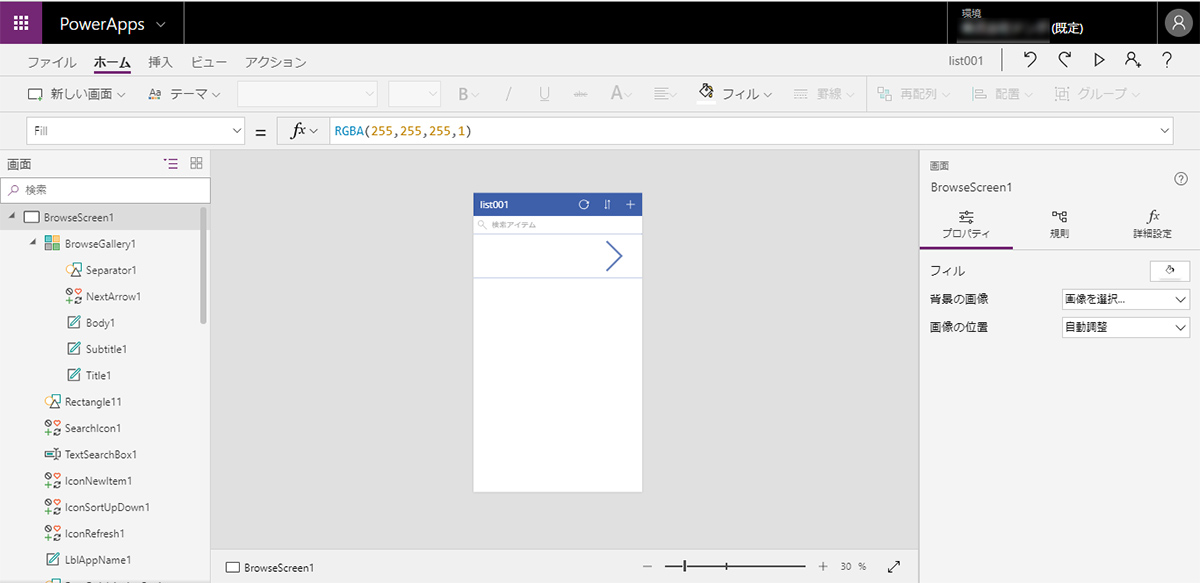Screen dimensions: 1200x583
Task: Switch tree to thumbnail grid view
Action: [196, 163]
